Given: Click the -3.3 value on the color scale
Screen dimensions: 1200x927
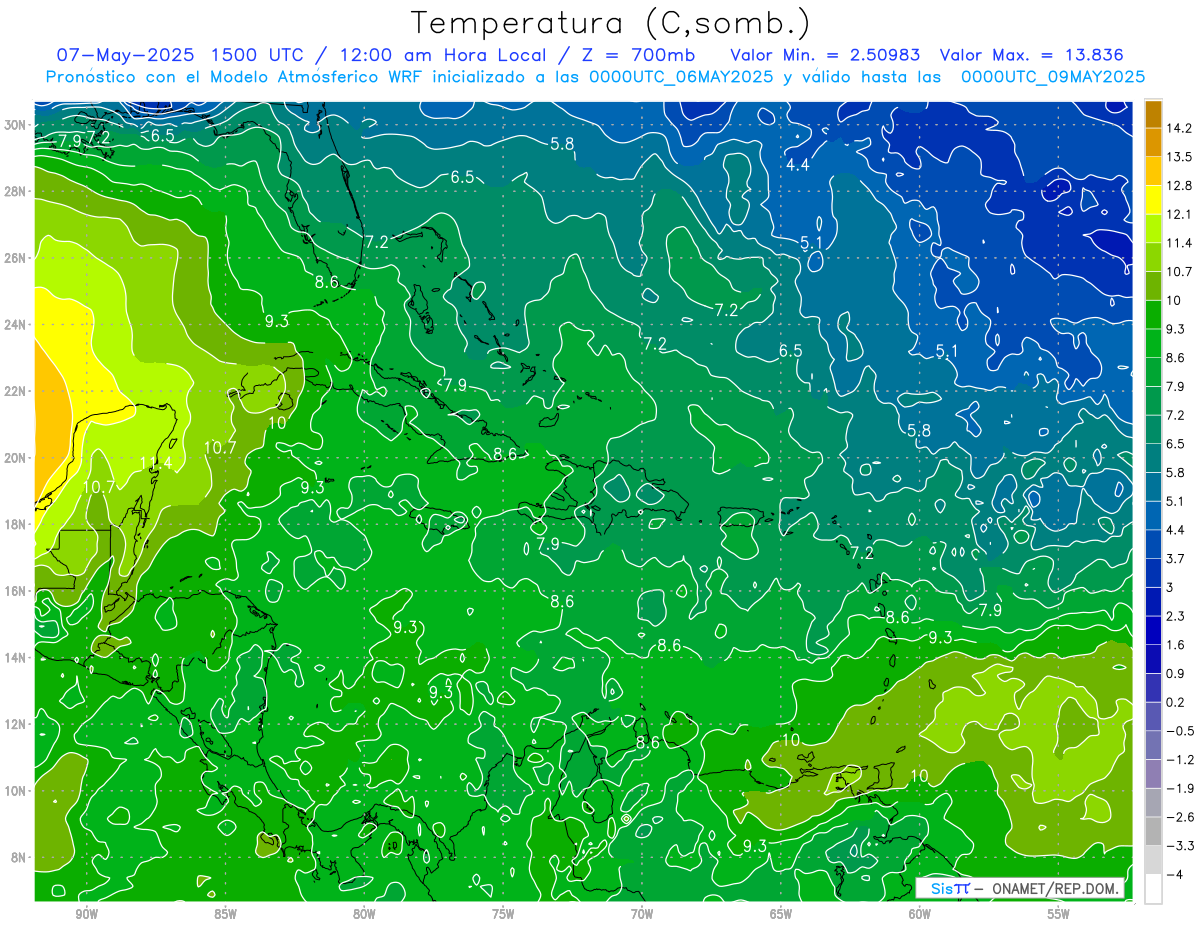Looking at the screenshot, I should click(1180, 845).
